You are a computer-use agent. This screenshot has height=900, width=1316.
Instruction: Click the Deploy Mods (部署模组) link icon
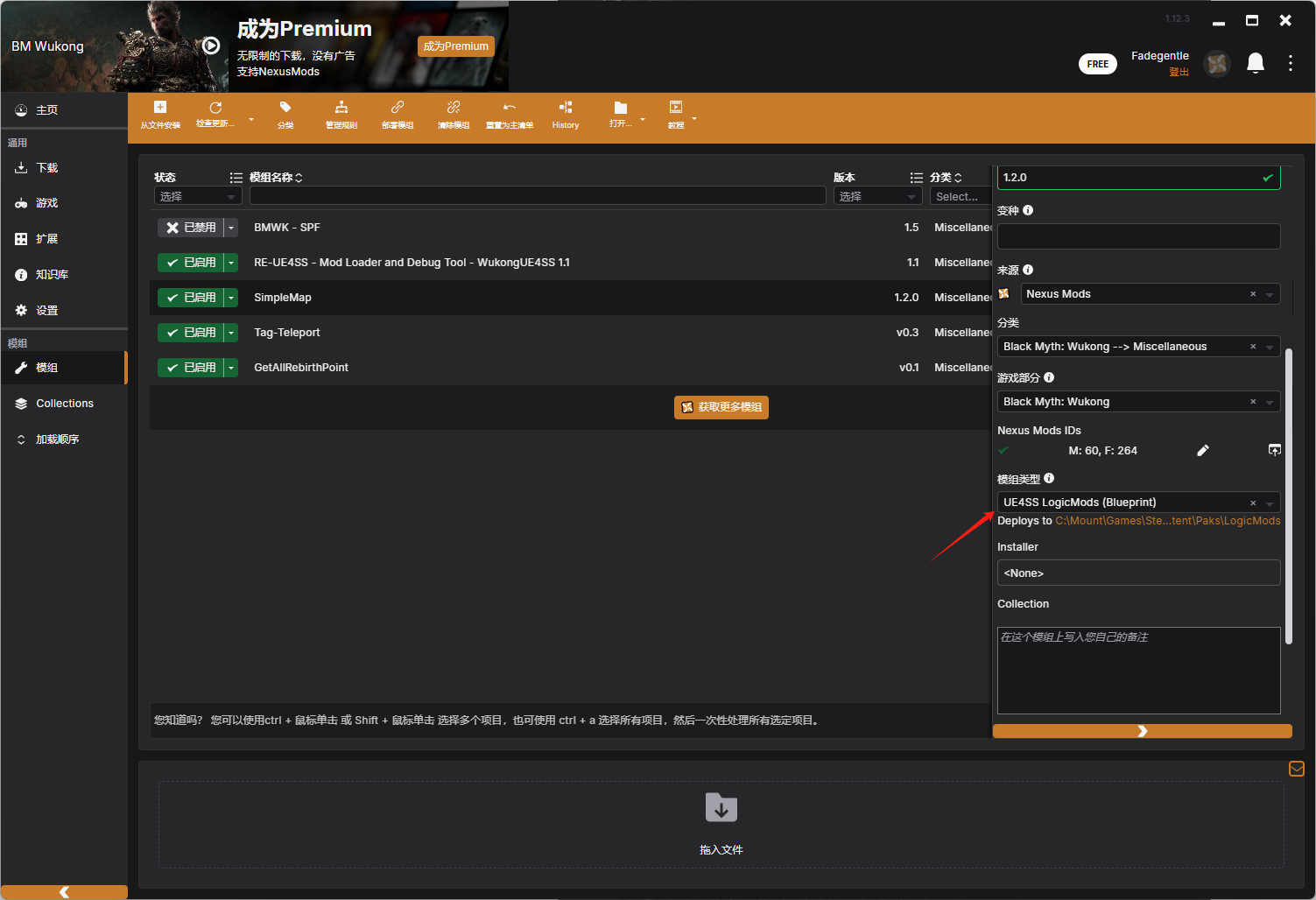click(x=398, y=108)
